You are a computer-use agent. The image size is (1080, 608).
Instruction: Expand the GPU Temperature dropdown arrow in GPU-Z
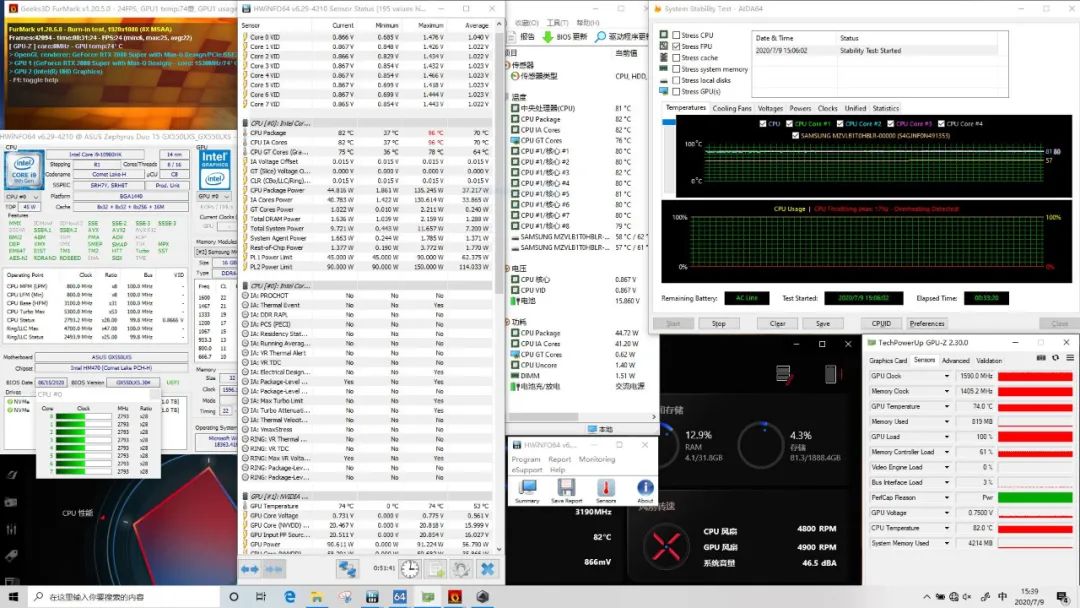[x=947, y=407]
